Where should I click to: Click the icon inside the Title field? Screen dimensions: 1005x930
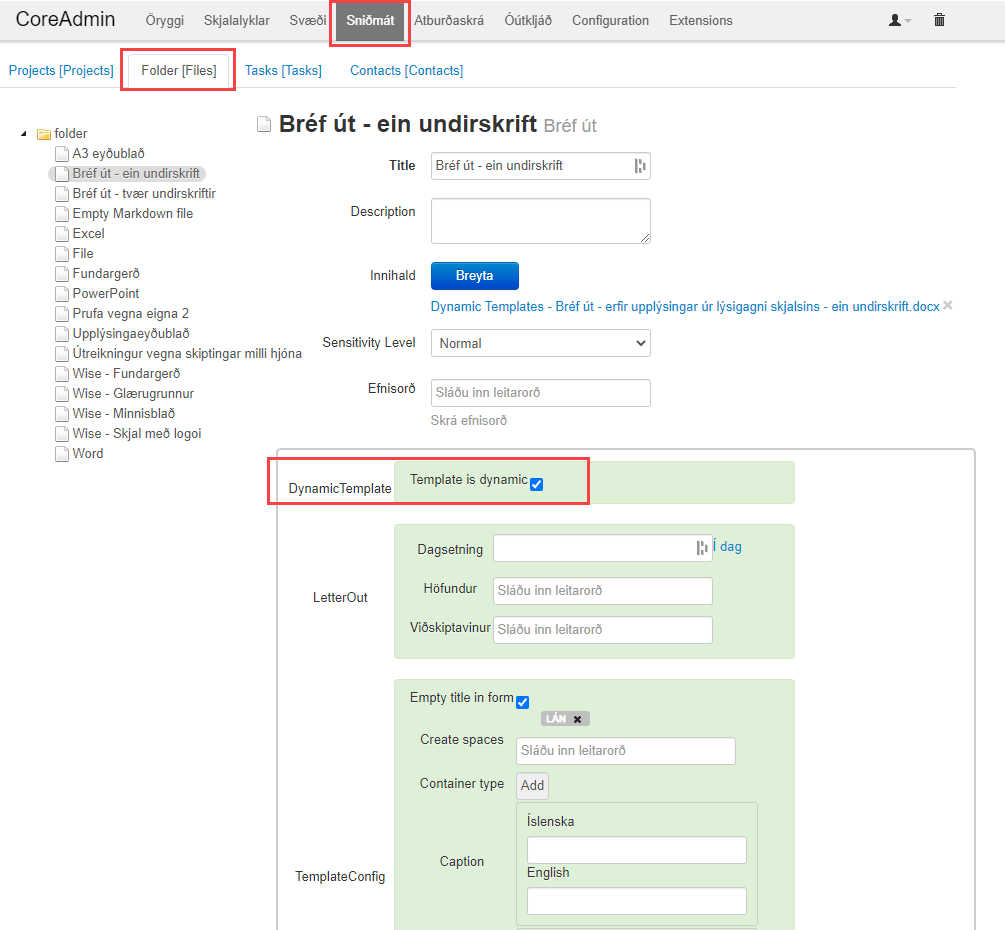click(640, 166)
